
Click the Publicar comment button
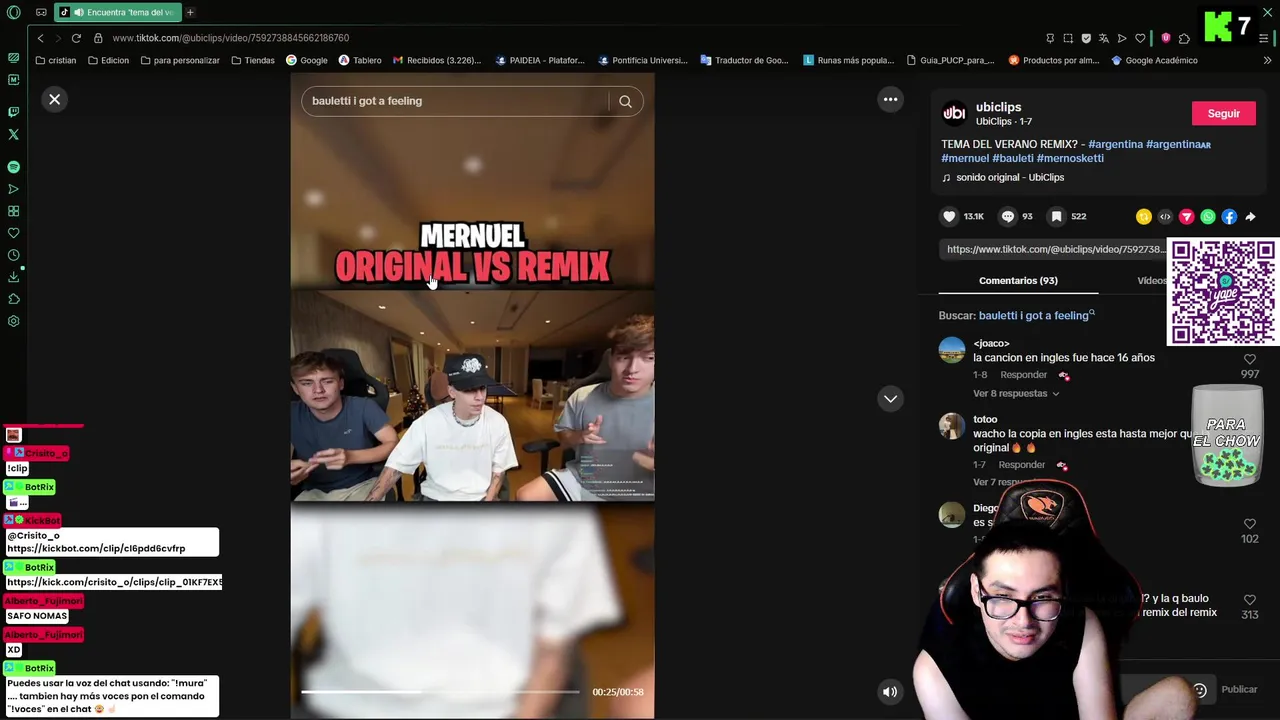pos(1239,689)
